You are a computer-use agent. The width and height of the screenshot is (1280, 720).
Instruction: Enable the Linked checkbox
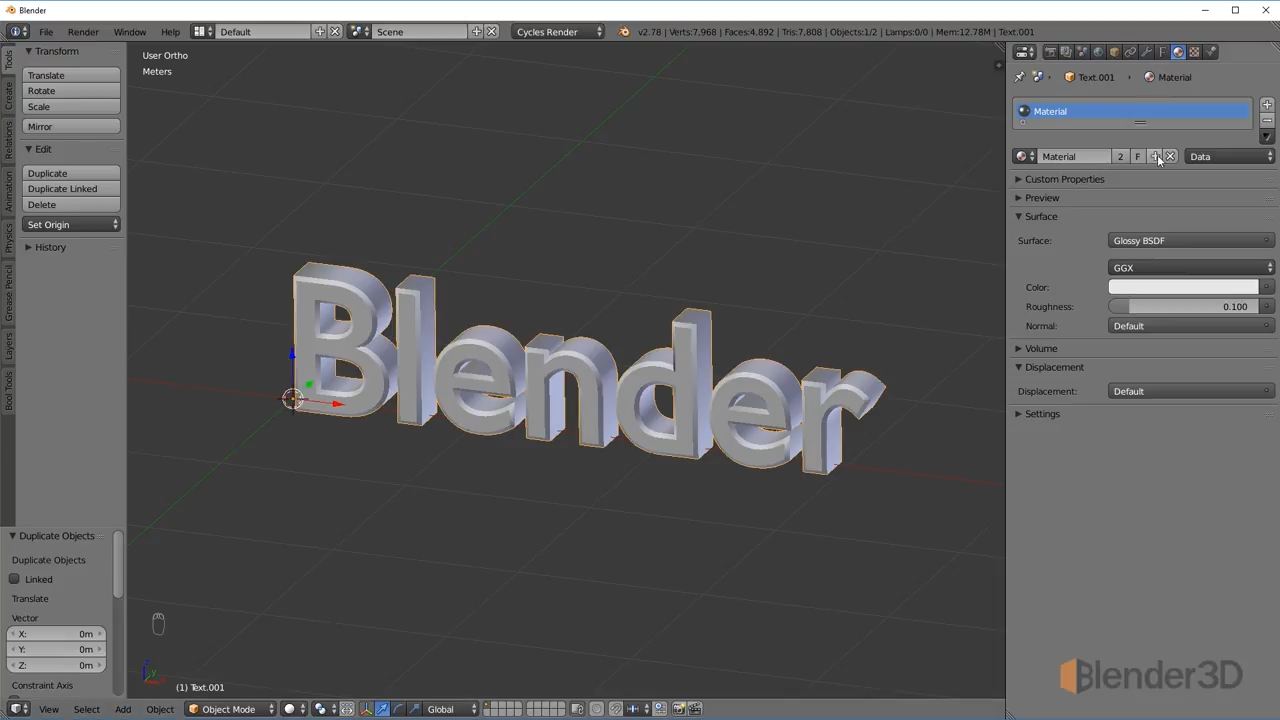tap(15, 579)
